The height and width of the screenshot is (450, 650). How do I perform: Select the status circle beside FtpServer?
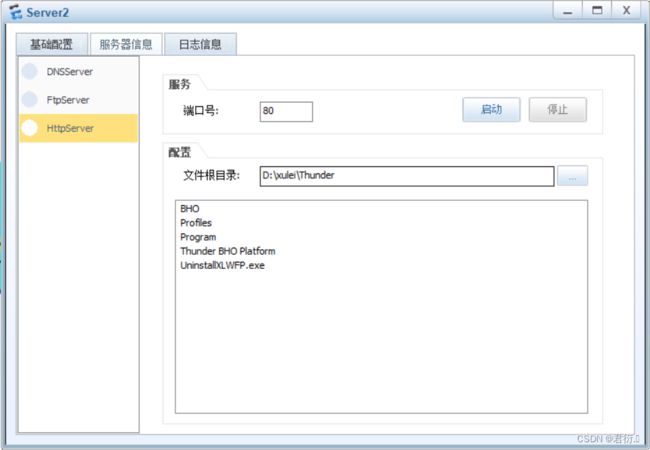30,99
